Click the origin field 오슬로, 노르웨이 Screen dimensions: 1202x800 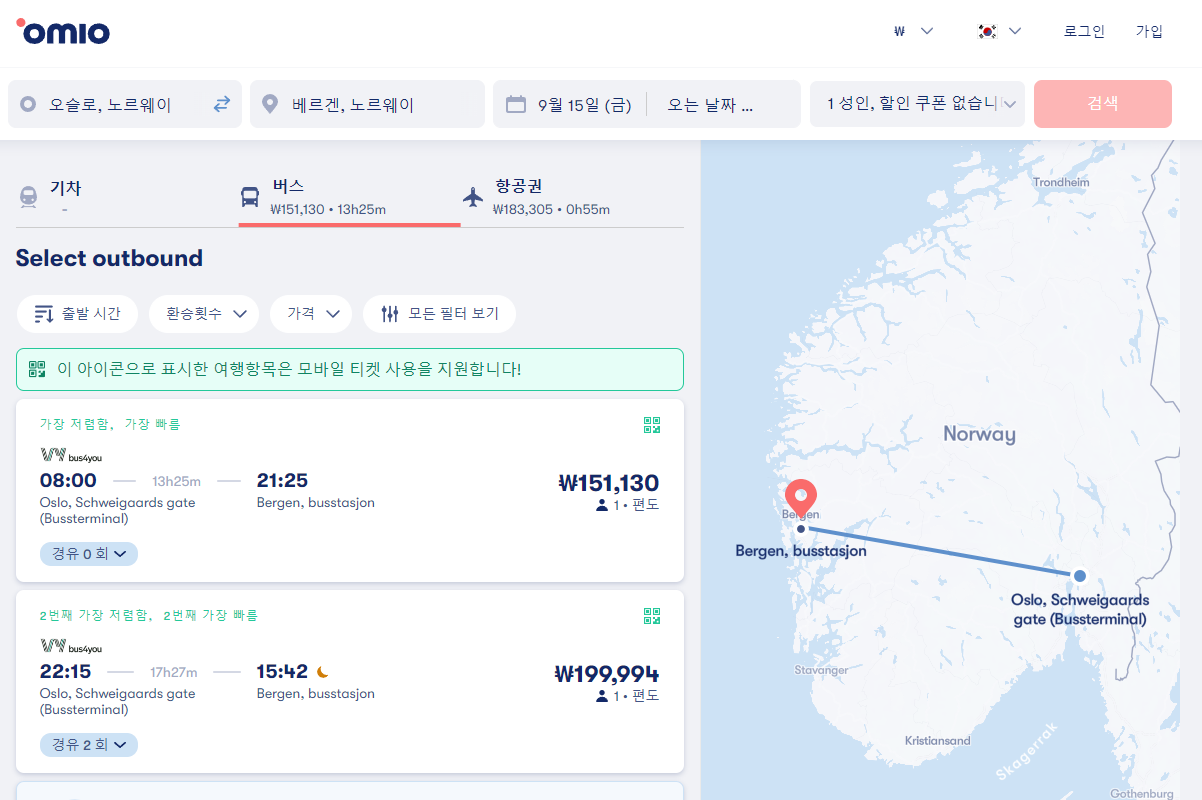[x=125, y=104]
